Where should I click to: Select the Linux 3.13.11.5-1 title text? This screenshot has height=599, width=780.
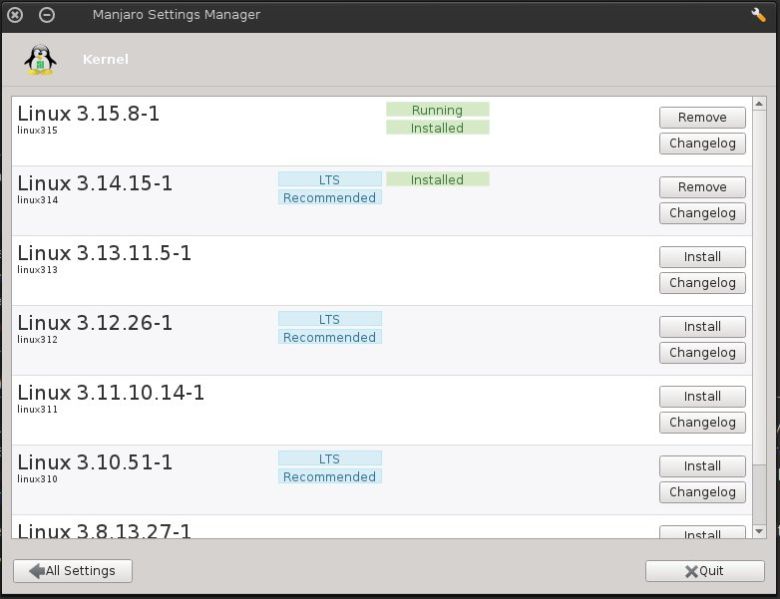pyautogui.click(x=104, y=253)
